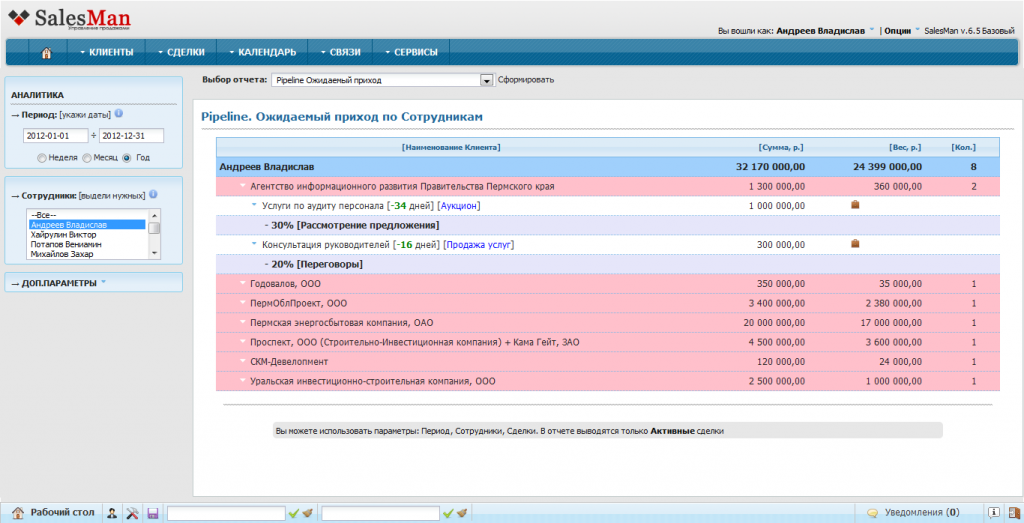This screenshot has width=1024, height=523.
Task: Open Уведомления notifications in bottom bar
Action: pyautogui.click(x=913, y=513)
